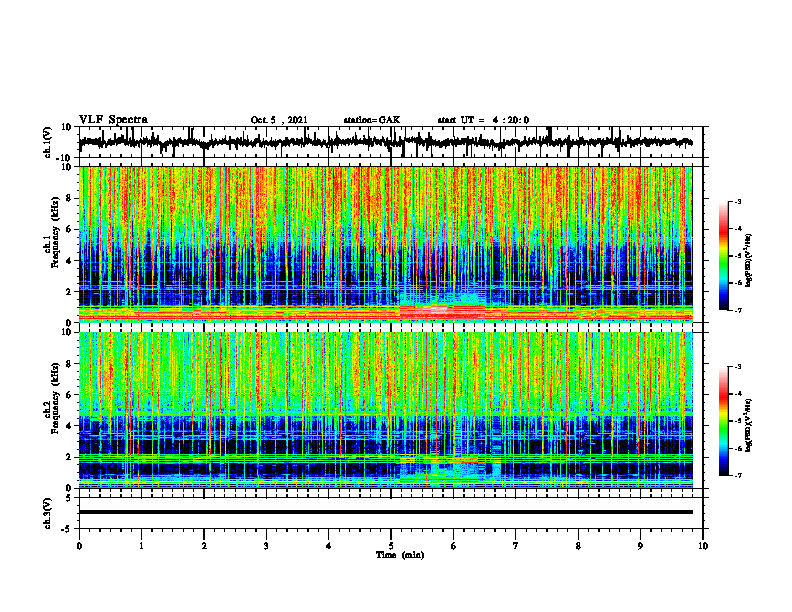Click the "Time (min)" x-axis label
This screenshot has height=612, width=792.
[x=400, y=555]
